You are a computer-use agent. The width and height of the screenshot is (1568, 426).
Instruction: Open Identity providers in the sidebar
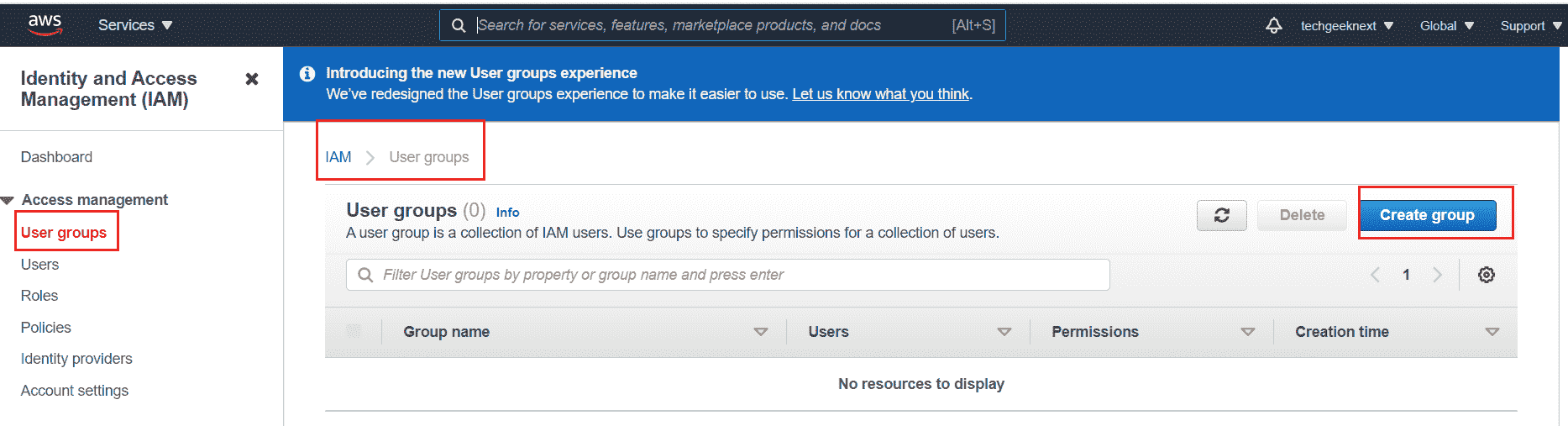click(76, 359)
